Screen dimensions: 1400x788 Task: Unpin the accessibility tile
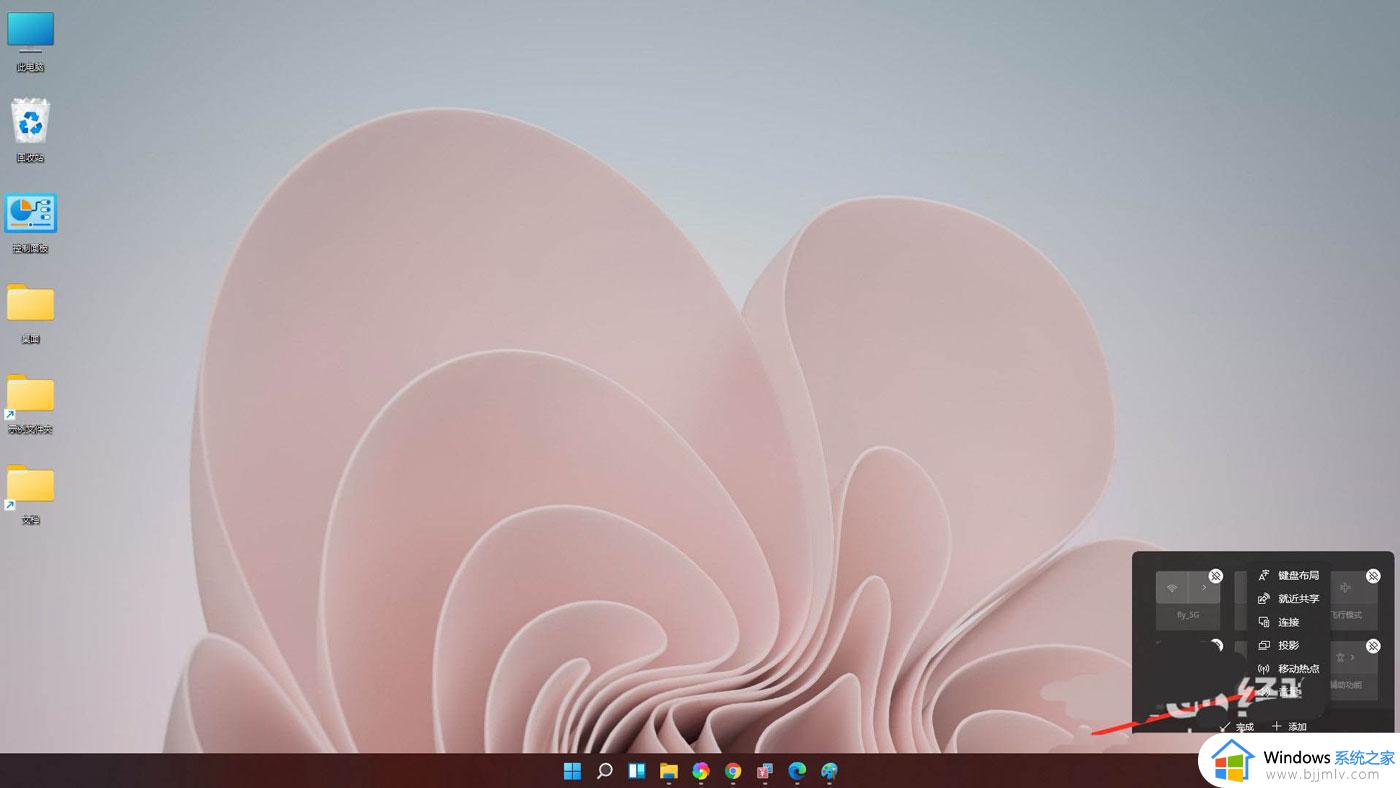coord(1373,646)
